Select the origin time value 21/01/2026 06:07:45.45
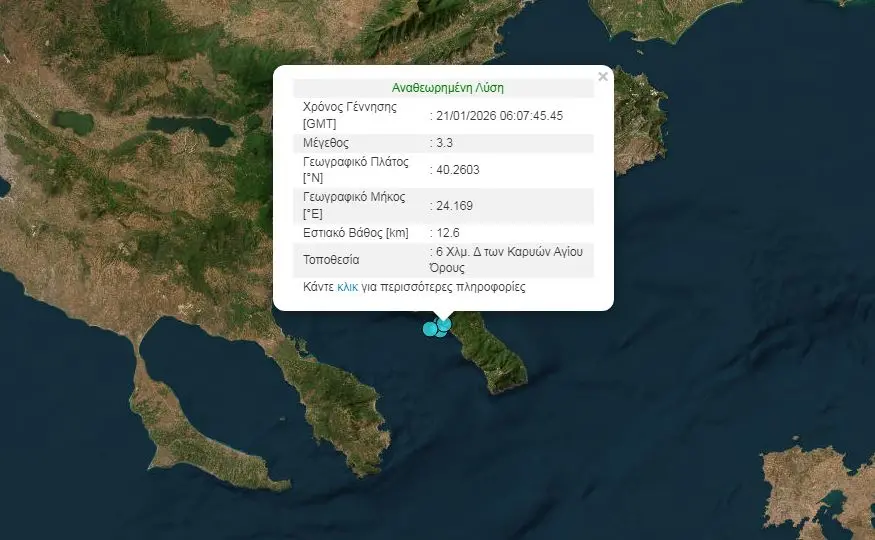Screen dimensions: 875x540 (x=499, y=115)
